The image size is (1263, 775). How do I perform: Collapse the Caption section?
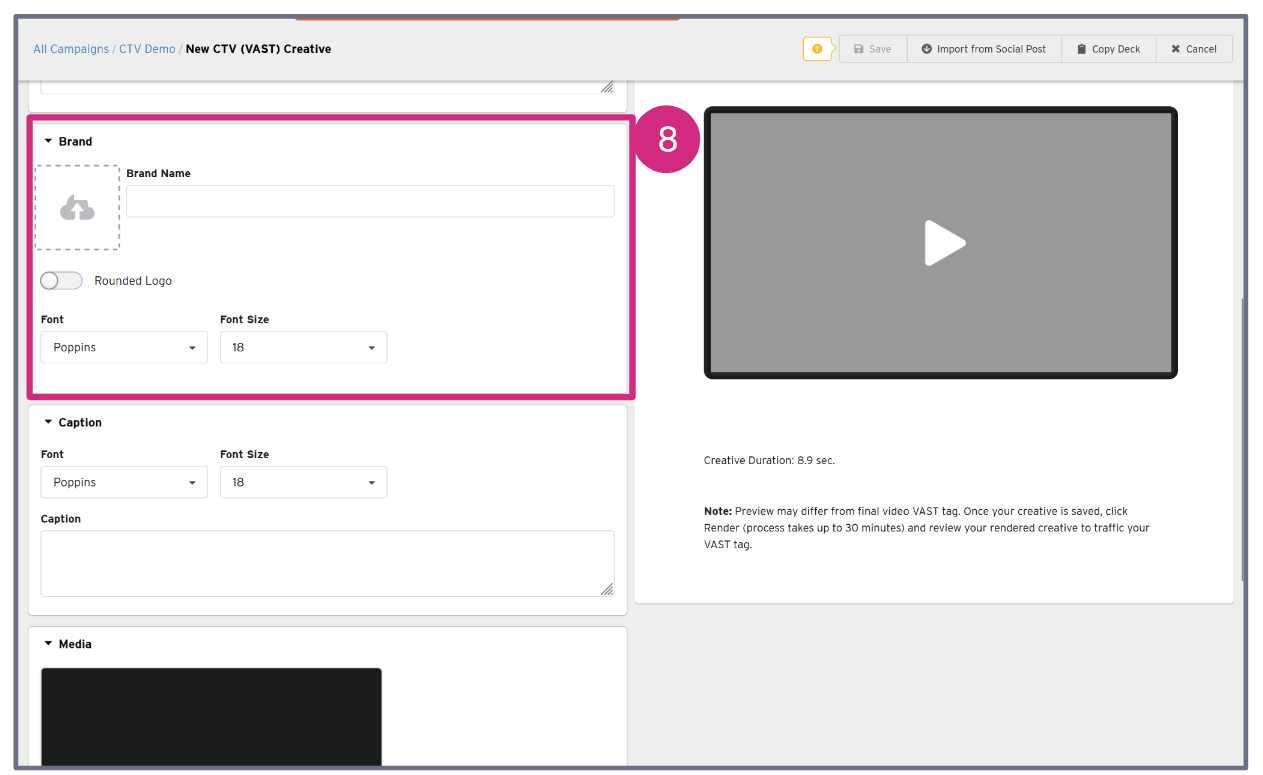(49, 423)
